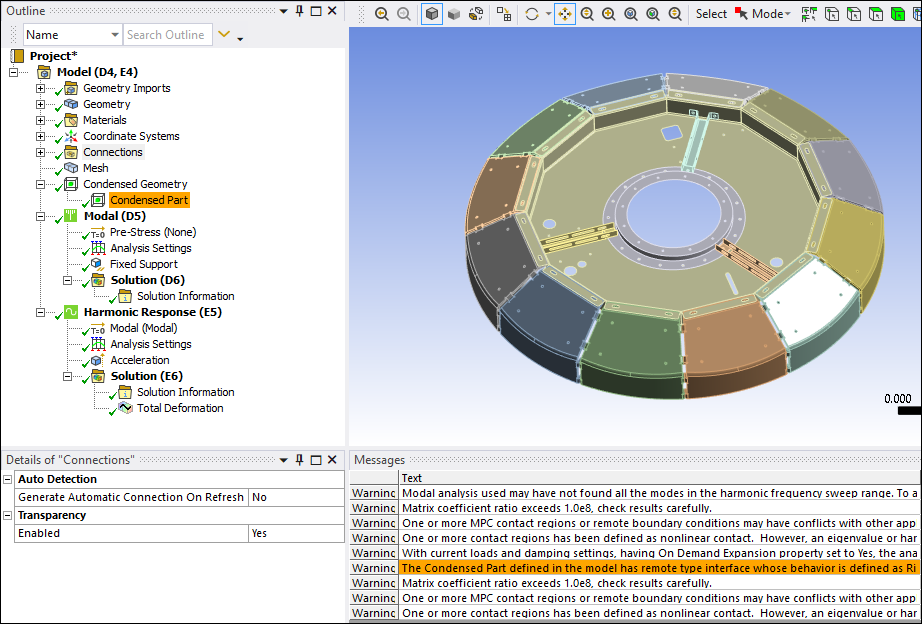The width and height of the screenshot is (922, 624).
Task: Click the Fixed Support item
Action: 143,265
